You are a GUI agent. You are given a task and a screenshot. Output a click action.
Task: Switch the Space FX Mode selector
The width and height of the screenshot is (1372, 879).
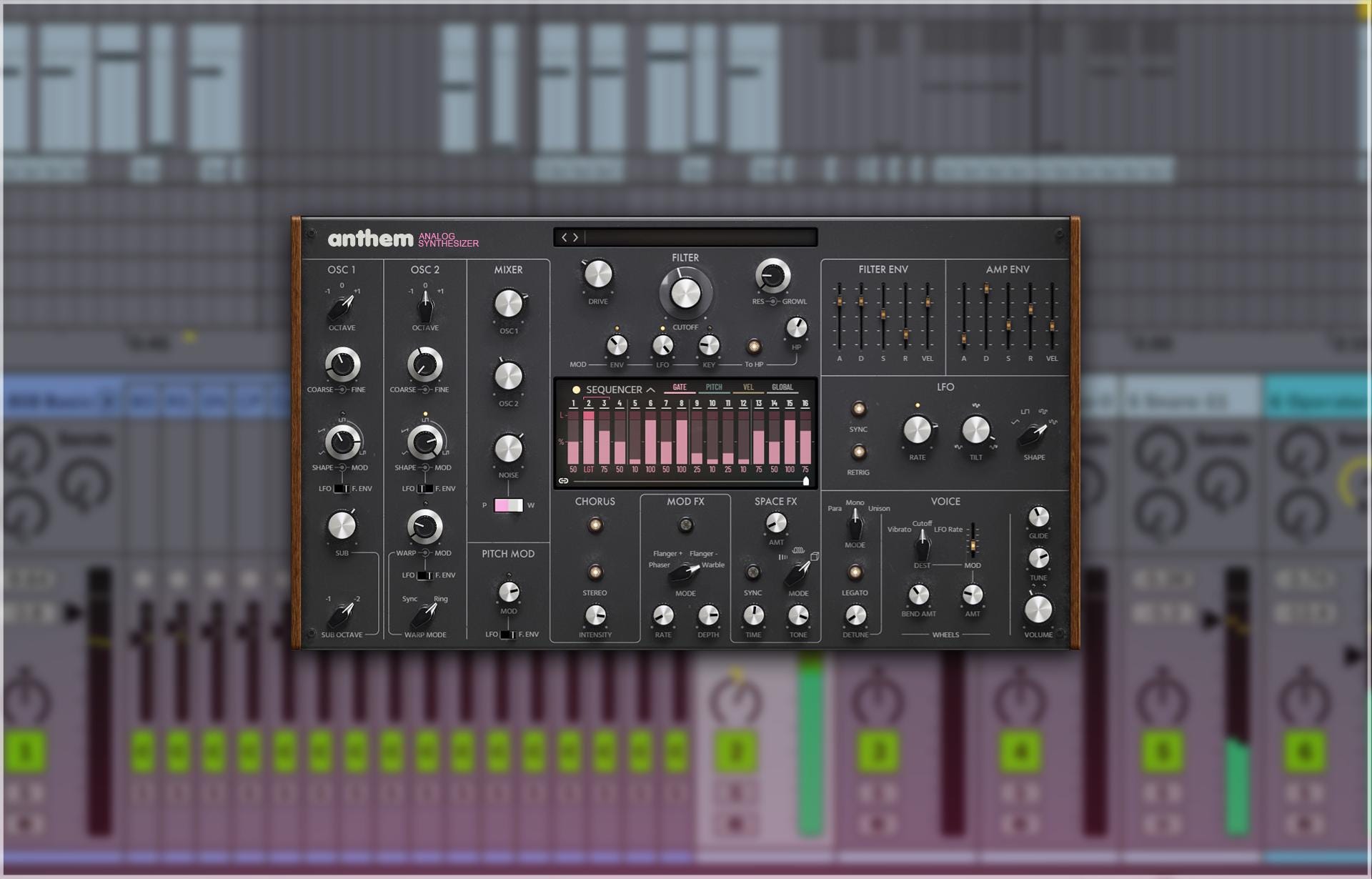tap(798, 572)
